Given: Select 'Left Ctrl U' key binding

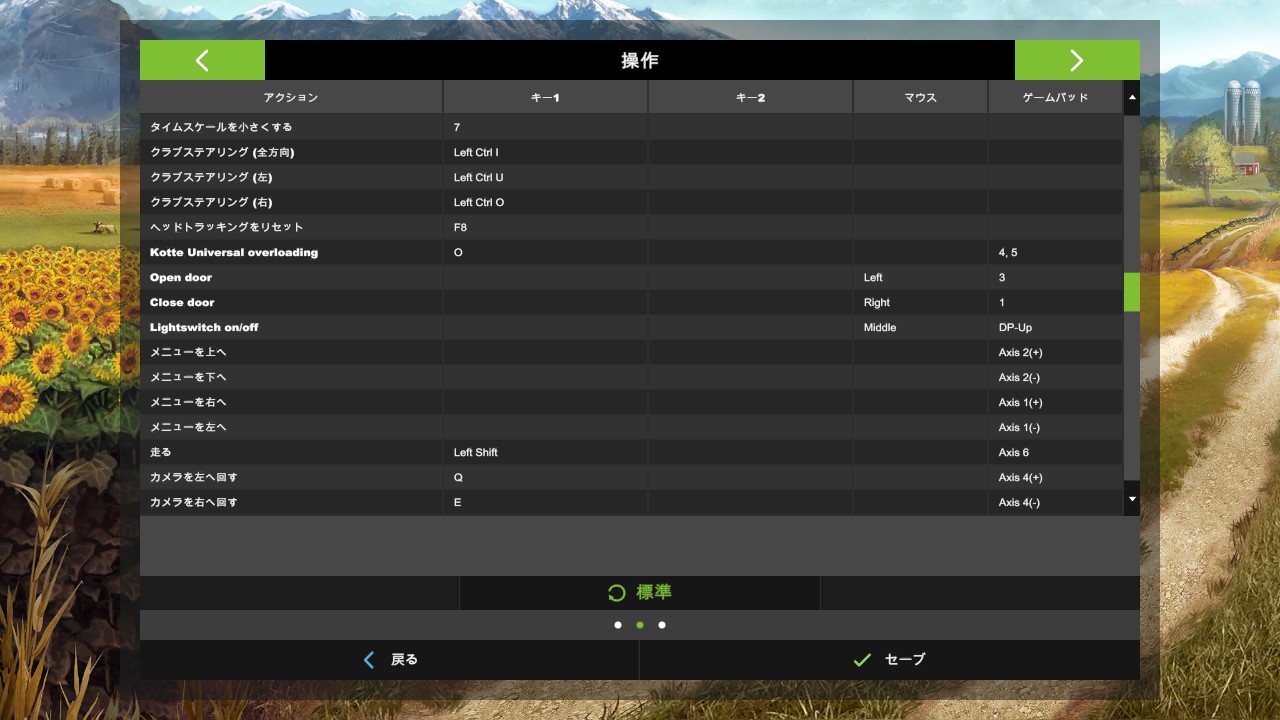Looking at the screenshot, I should (x=545, y=177).
